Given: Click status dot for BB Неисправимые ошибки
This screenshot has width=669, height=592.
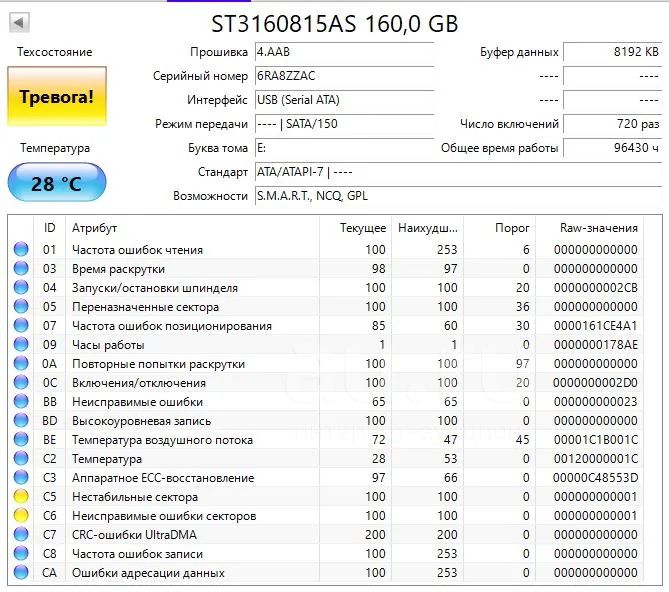Looking at the screenshot, I should pyautogui.click(x=21, y=401).
